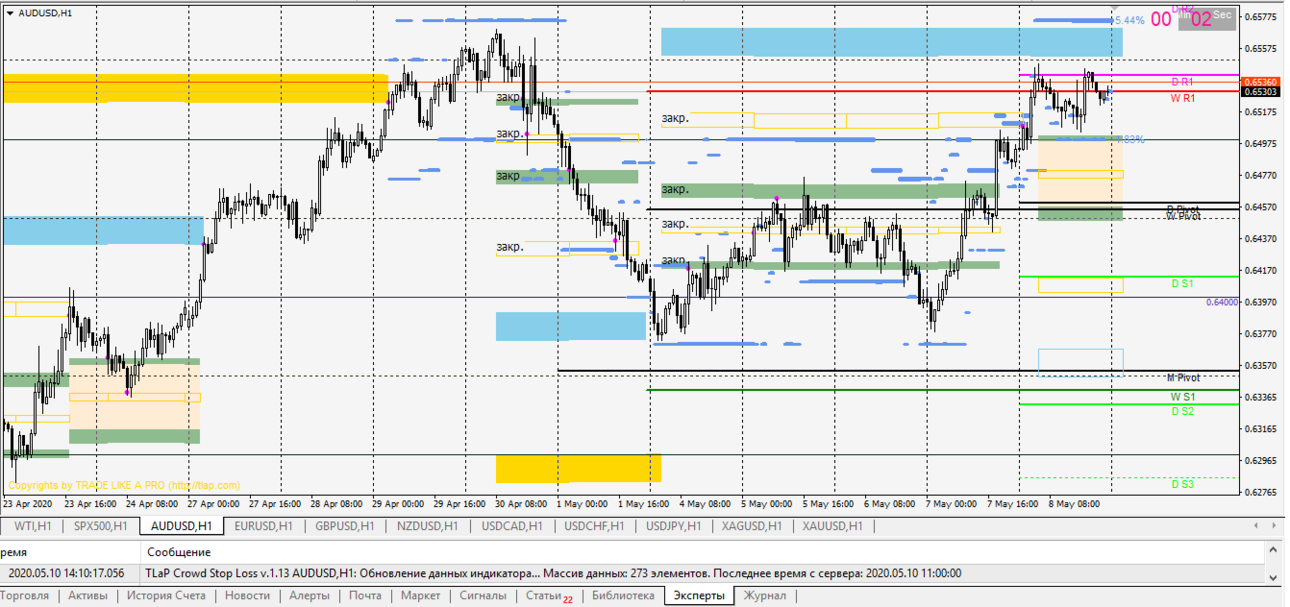Viewport: 1290px width, 607px height.
Task: Click the D S2 support level label
Action: 1182,411
